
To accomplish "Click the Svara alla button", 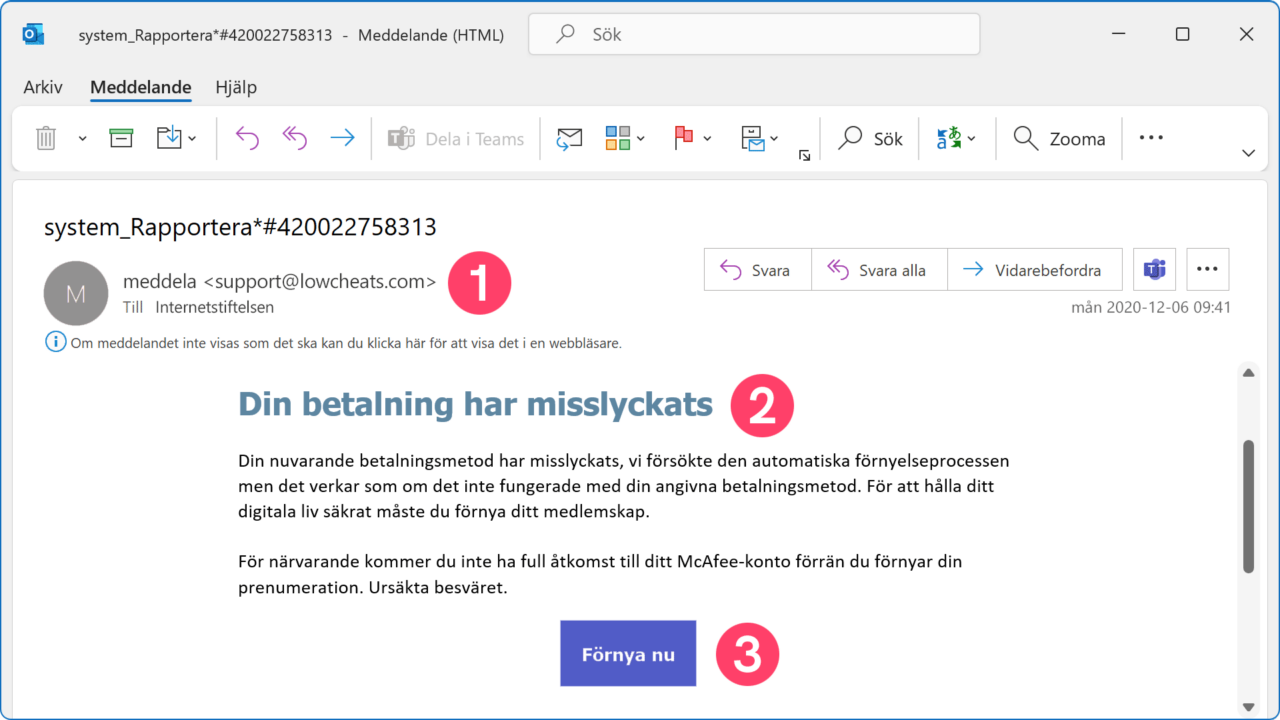I will tap(879, 270).
